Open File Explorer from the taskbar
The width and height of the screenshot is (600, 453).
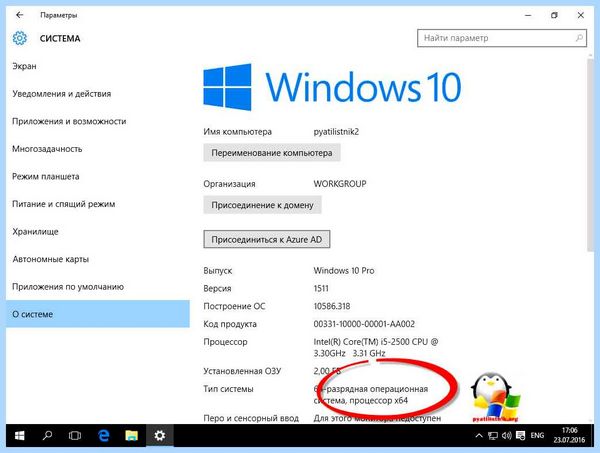click(132, 435)
